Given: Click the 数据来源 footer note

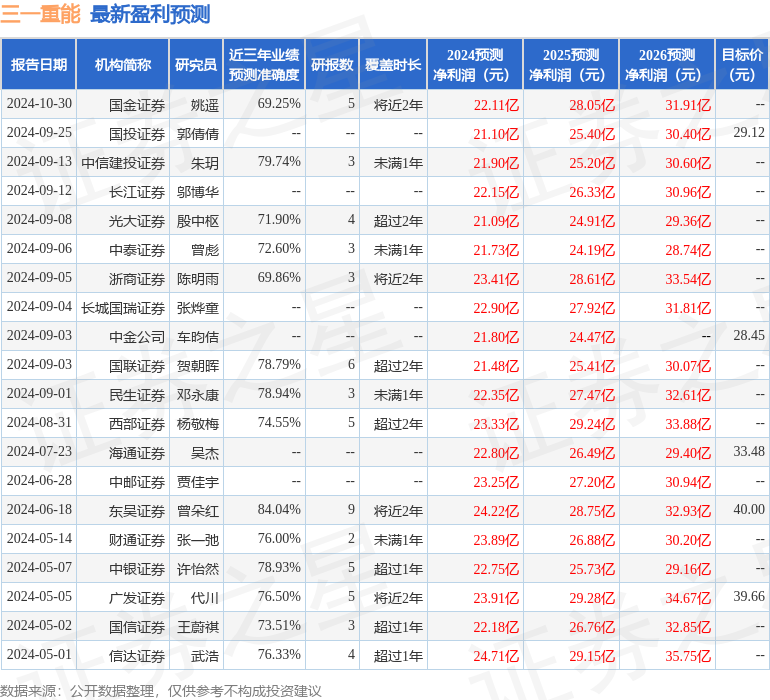Looking at the screenshot, I should [x=161, y=691].
